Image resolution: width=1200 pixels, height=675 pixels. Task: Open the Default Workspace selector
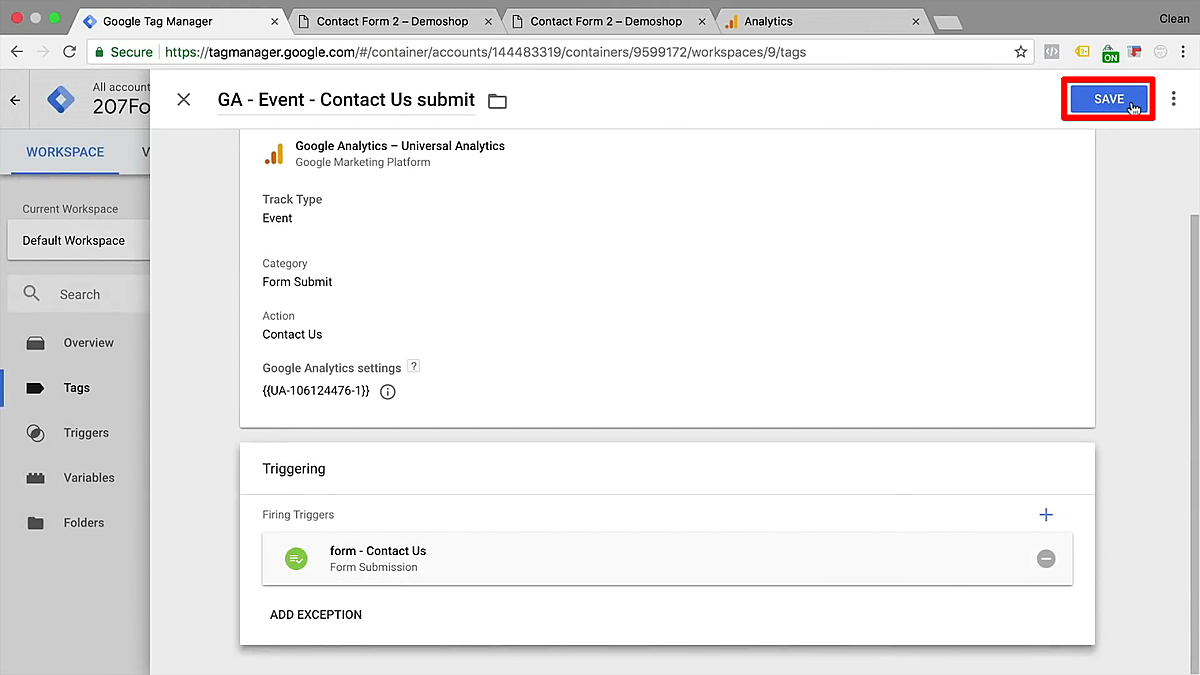(x=79, y=240)
